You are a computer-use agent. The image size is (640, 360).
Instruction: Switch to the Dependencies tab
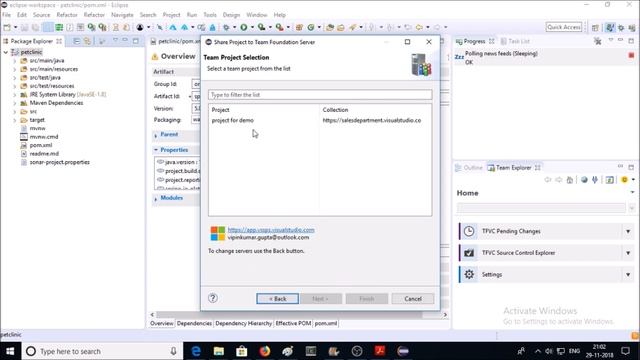pos(194,323)
